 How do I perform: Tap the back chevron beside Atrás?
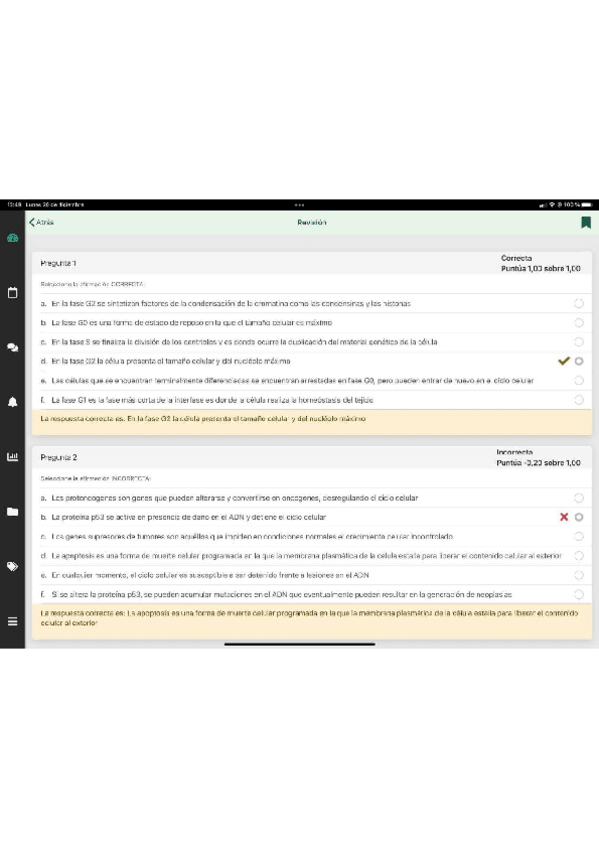coord(32,222)
